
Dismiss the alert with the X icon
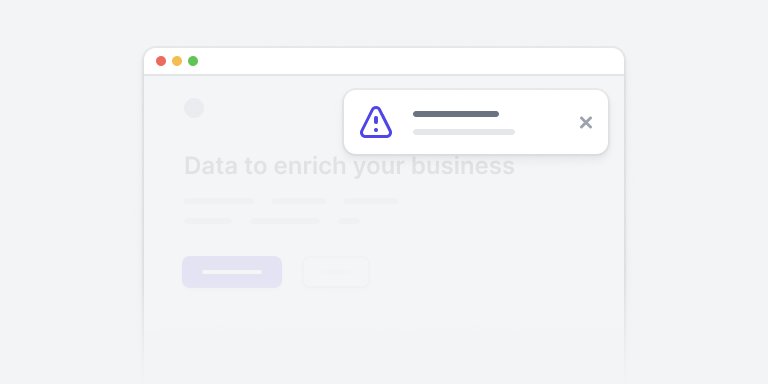click(x=586, y=122)
